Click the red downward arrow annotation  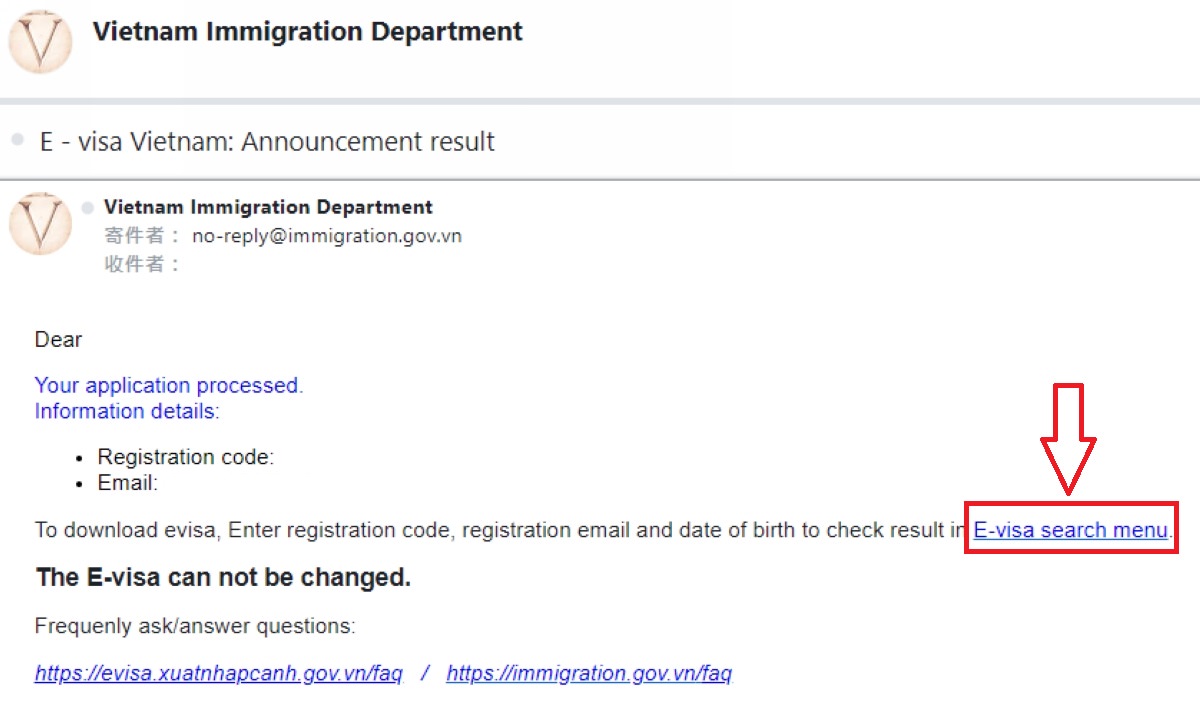[x=1068, y=438]
